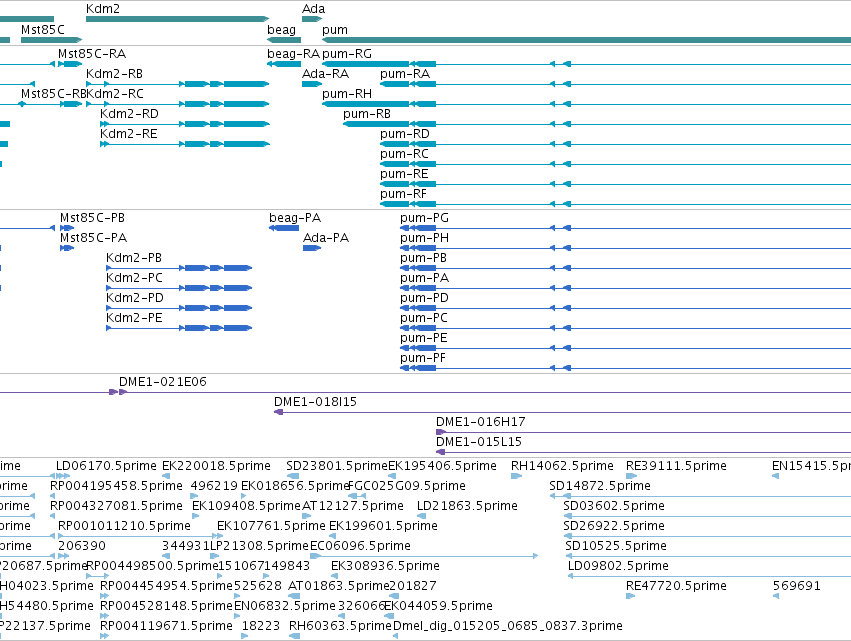Screen dimensions: 851x641
Task: Click EST RH60363.5prime
Action: (x=340, y=627)
